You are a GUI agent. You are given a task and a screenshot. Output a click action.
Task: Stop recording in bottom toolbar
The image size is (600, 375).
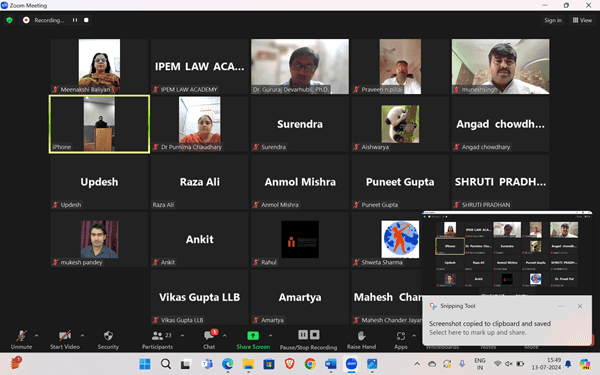coord(315,335)
